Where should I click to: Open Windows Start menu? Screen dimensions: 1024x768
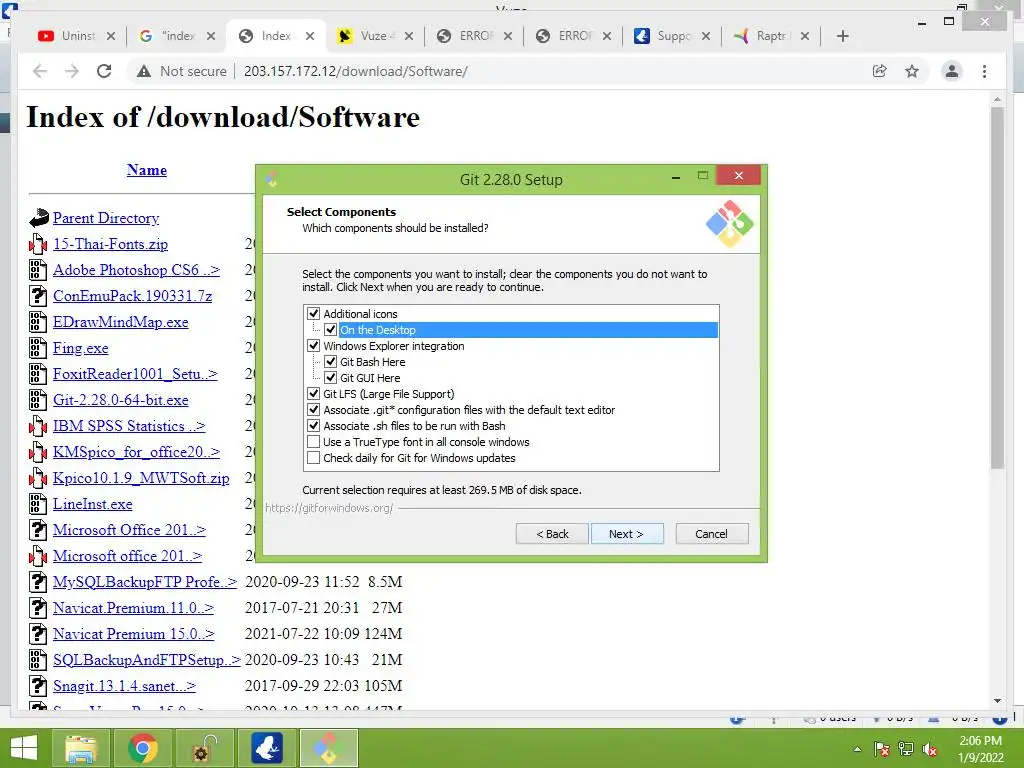24,748
